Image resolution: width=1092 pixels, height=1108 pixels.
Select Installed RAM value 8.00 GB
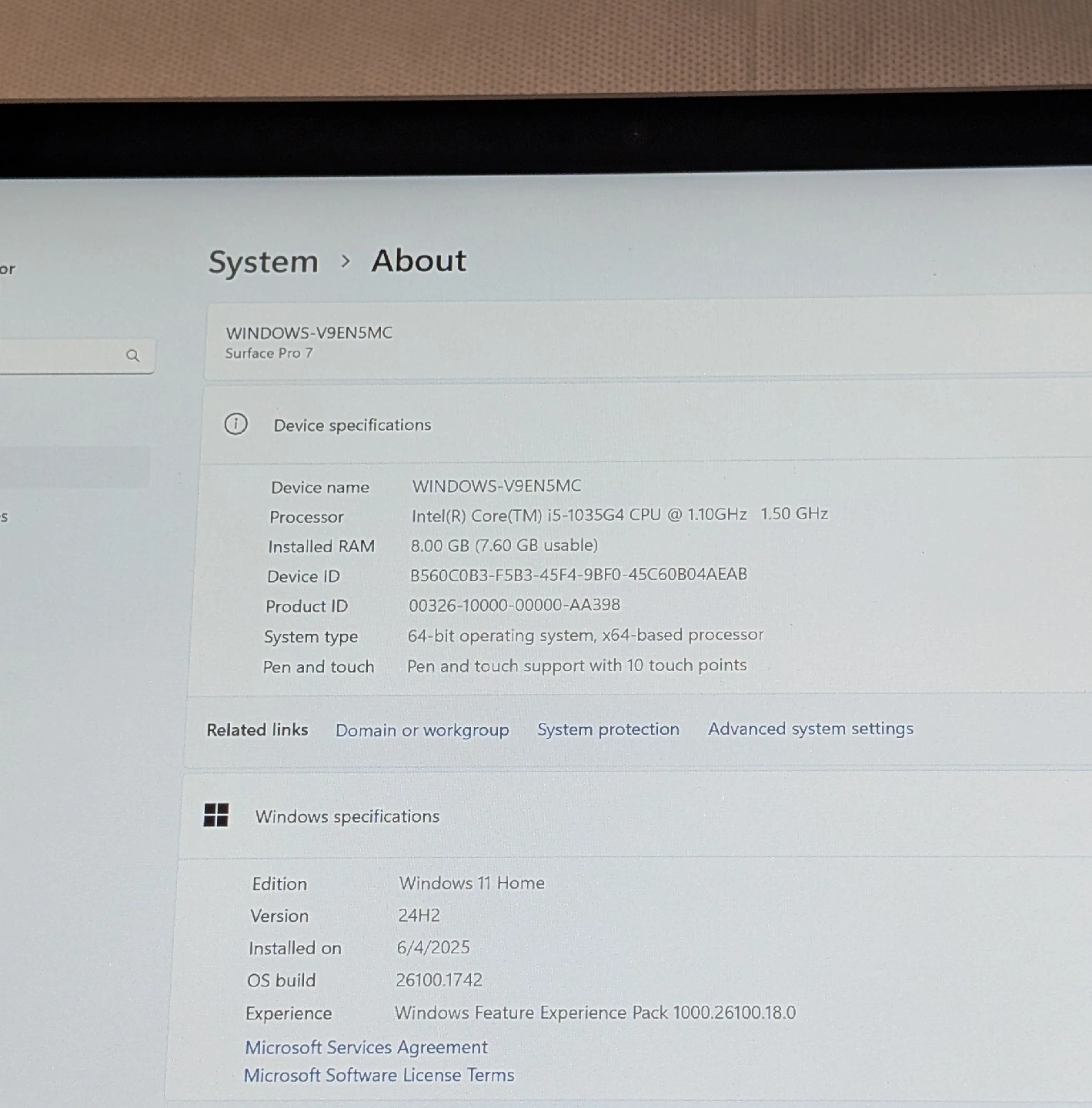(x=504, y=546)
